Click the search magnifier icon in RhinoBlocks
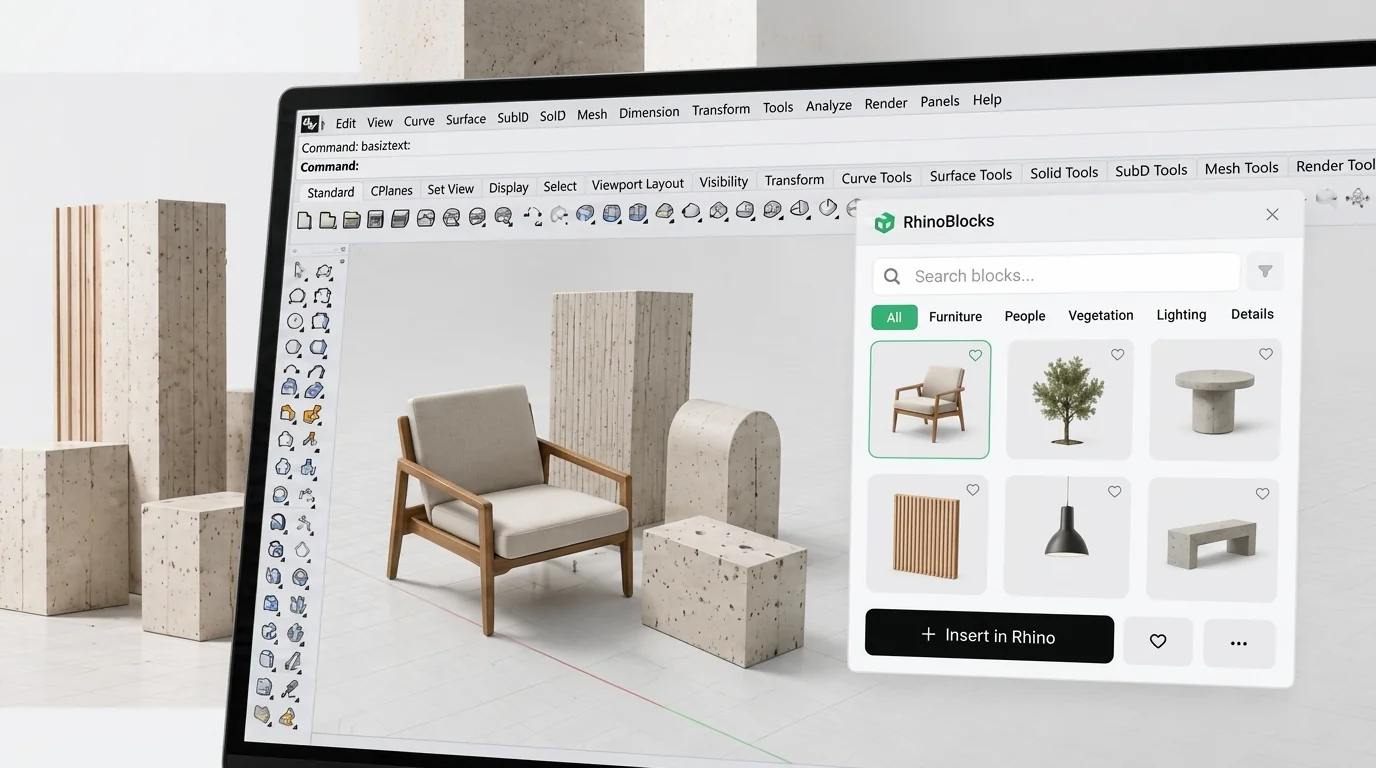Viewport: 1376px width, 768px height. [x=892, y=276]
